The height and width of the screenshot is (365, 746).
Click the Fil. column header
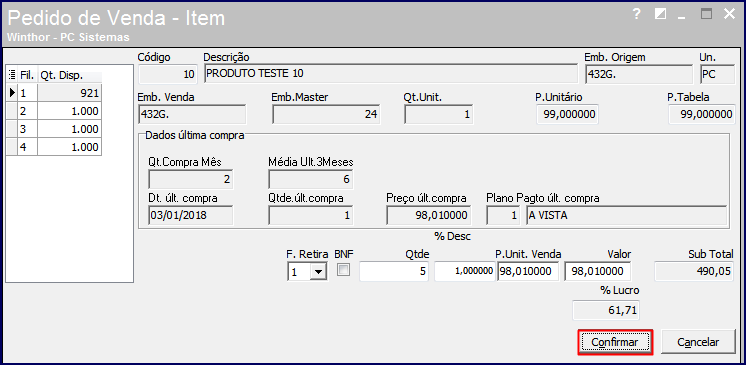[28, 75]
